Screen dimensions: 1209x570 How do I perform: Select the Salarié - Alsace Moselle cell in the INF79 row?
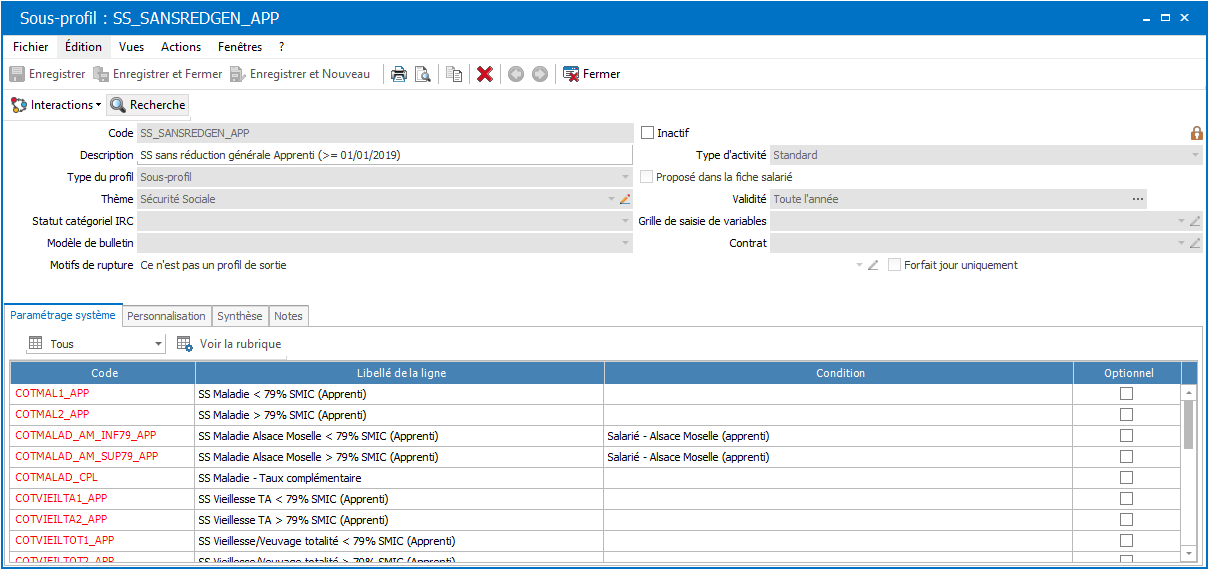(840, 436)
